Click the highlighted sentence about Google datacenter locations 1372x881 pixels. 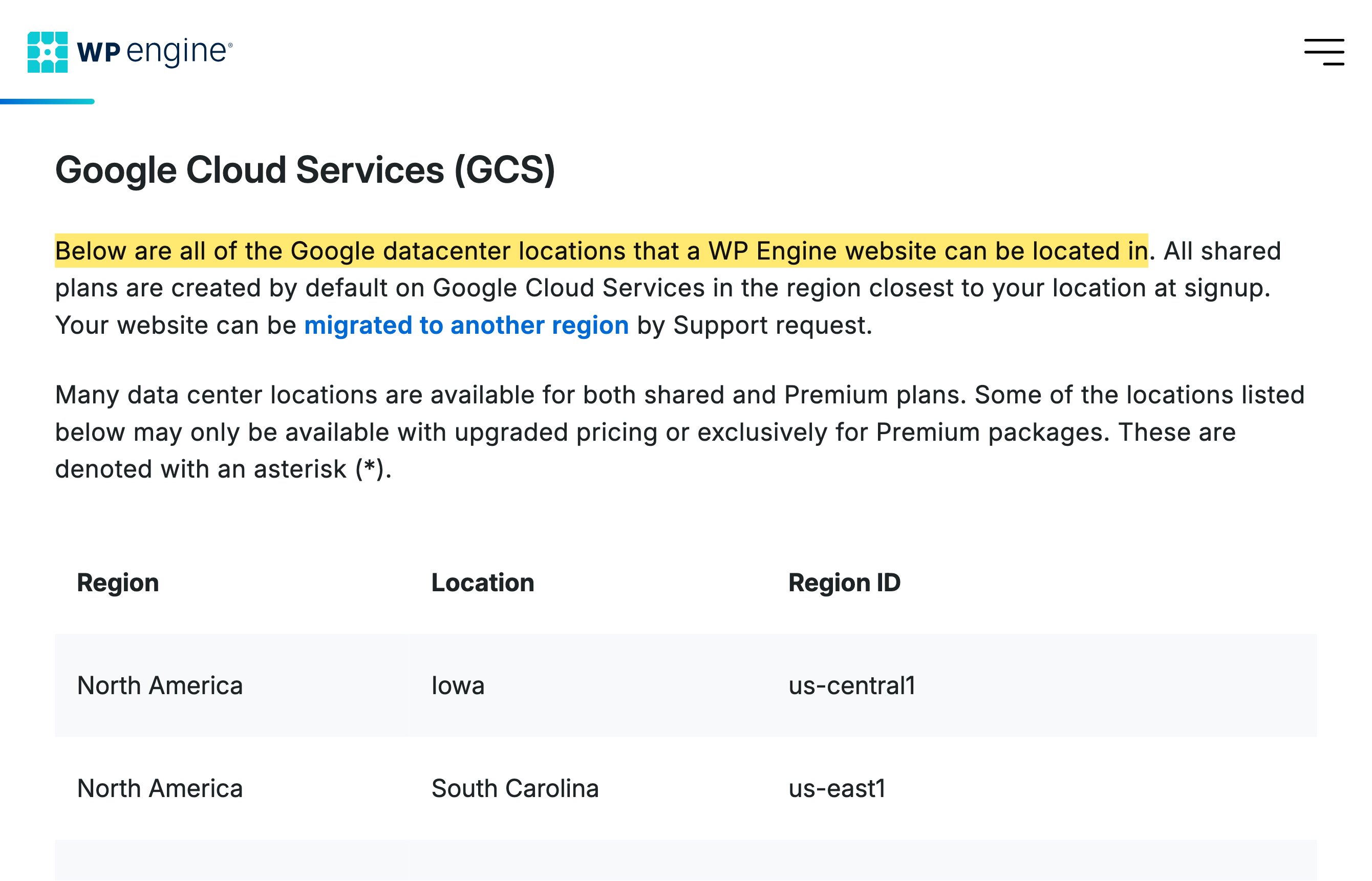point(602,250)
